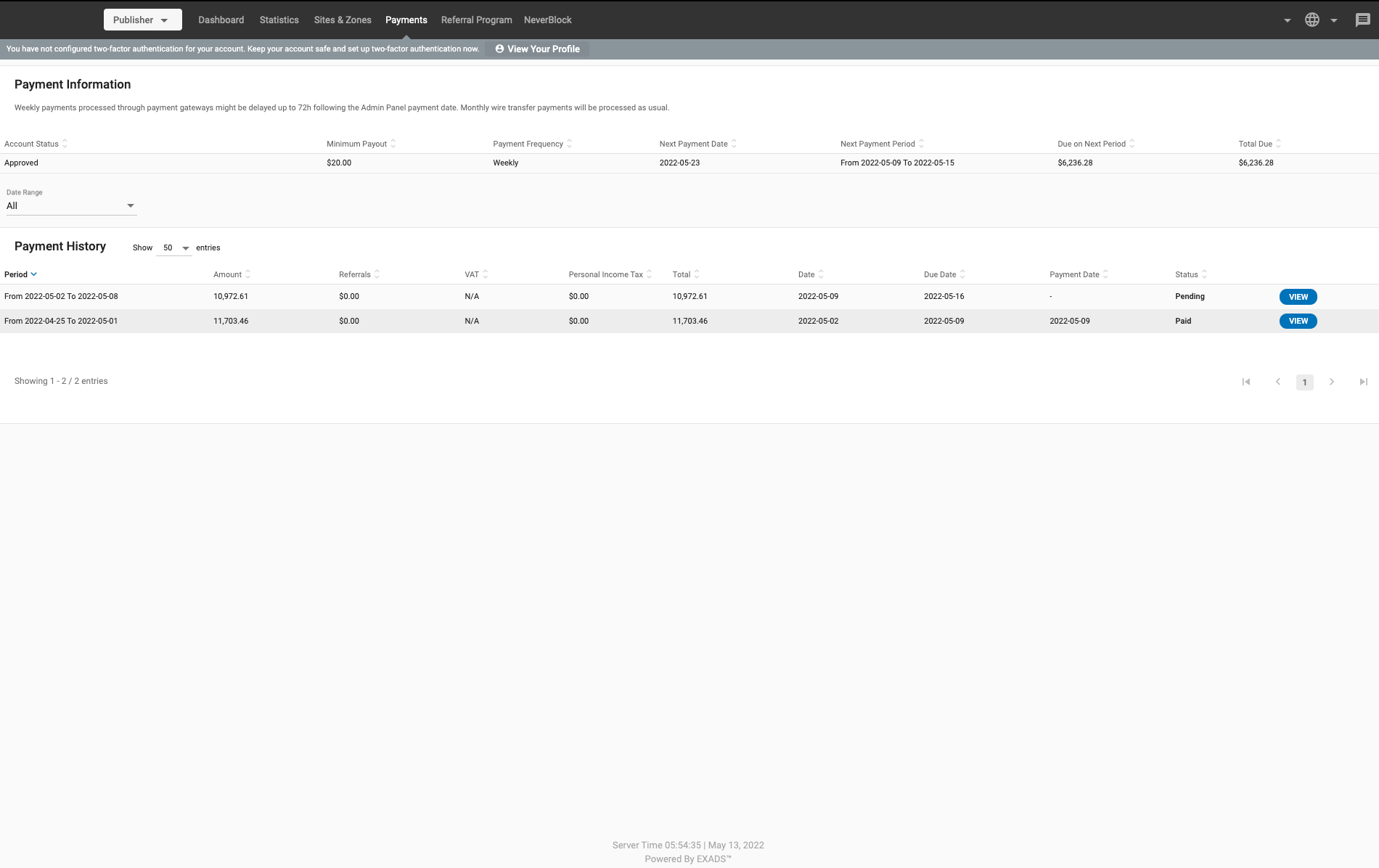Click the previous page arrow icon

(x=1277, y=381)
